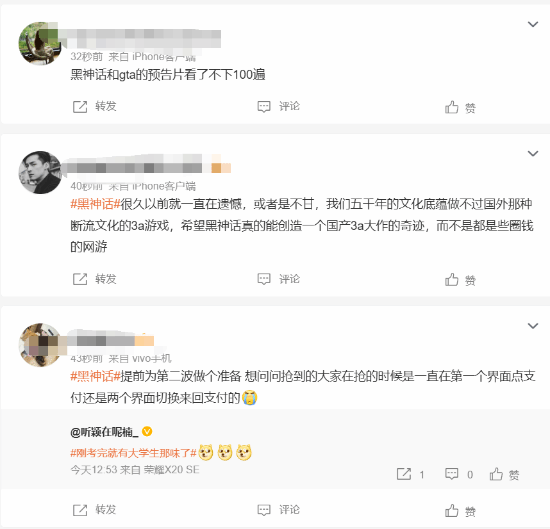Click 转发 under the bottom post

coord(94,510)
